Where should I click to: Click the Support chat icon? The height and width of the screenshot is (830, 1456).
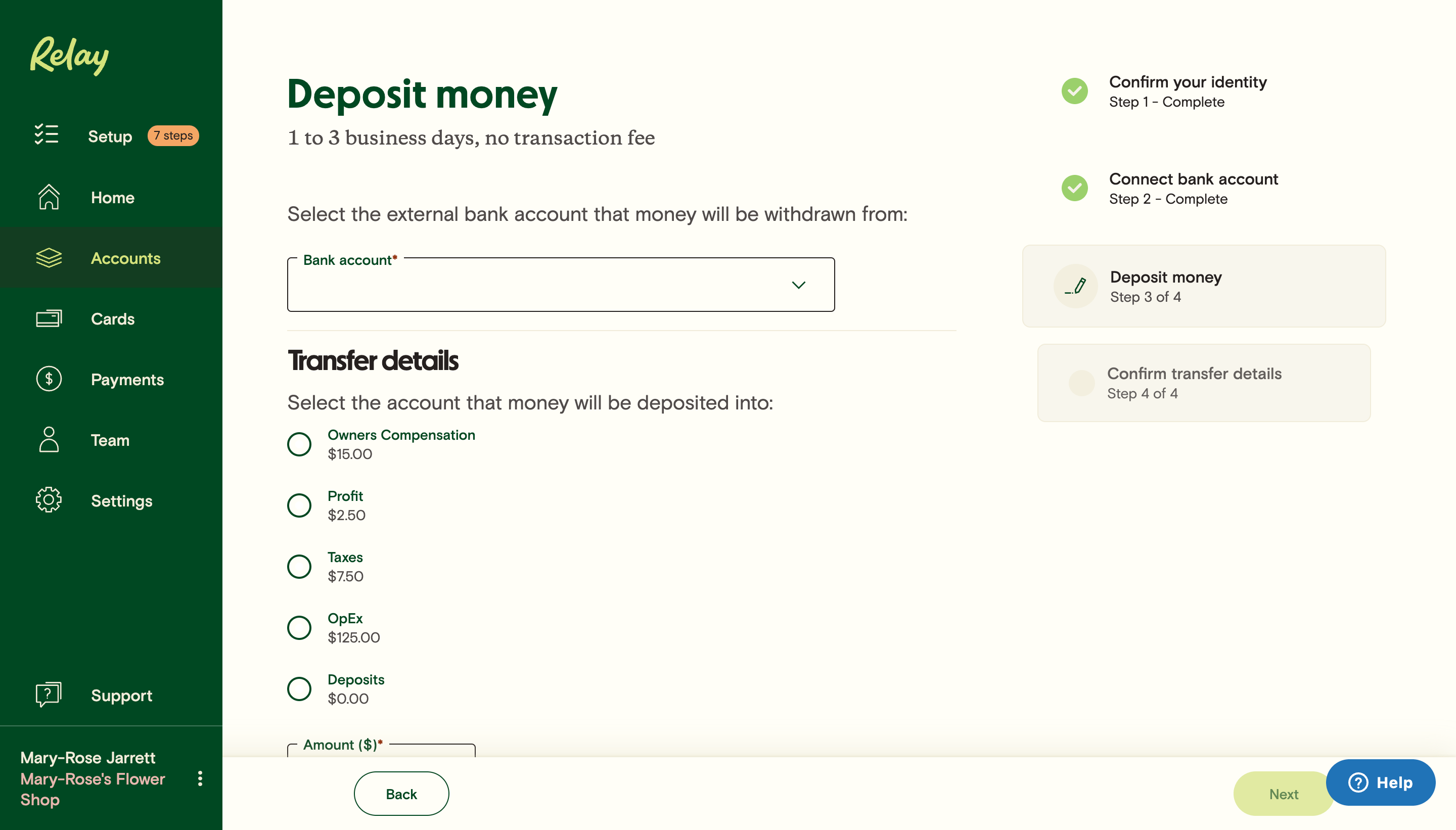48,695
